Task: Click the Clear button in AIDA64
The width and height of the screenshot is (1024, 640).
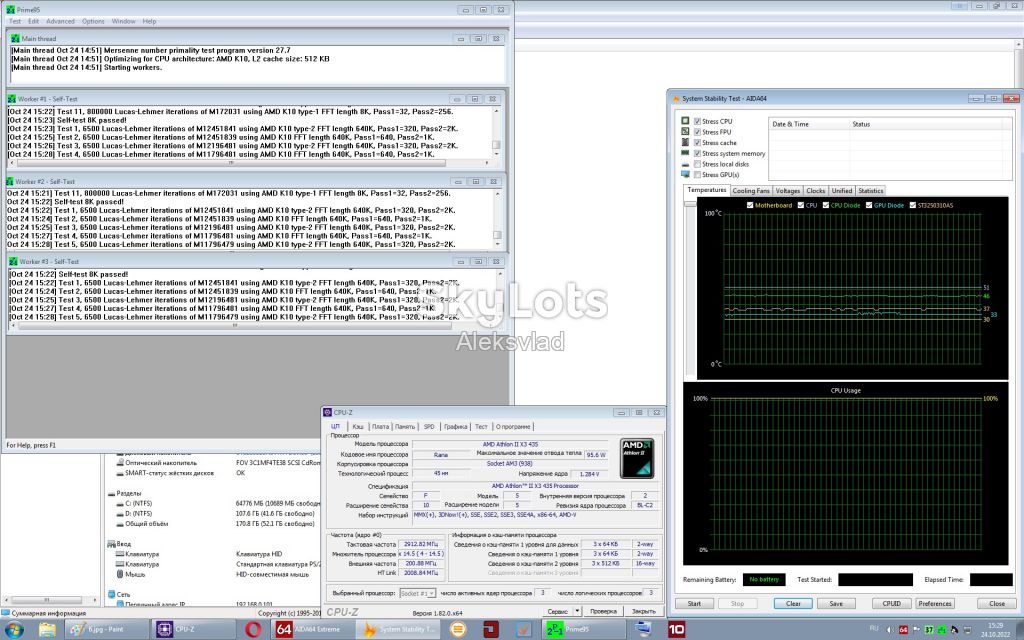Action: (793, 603)
